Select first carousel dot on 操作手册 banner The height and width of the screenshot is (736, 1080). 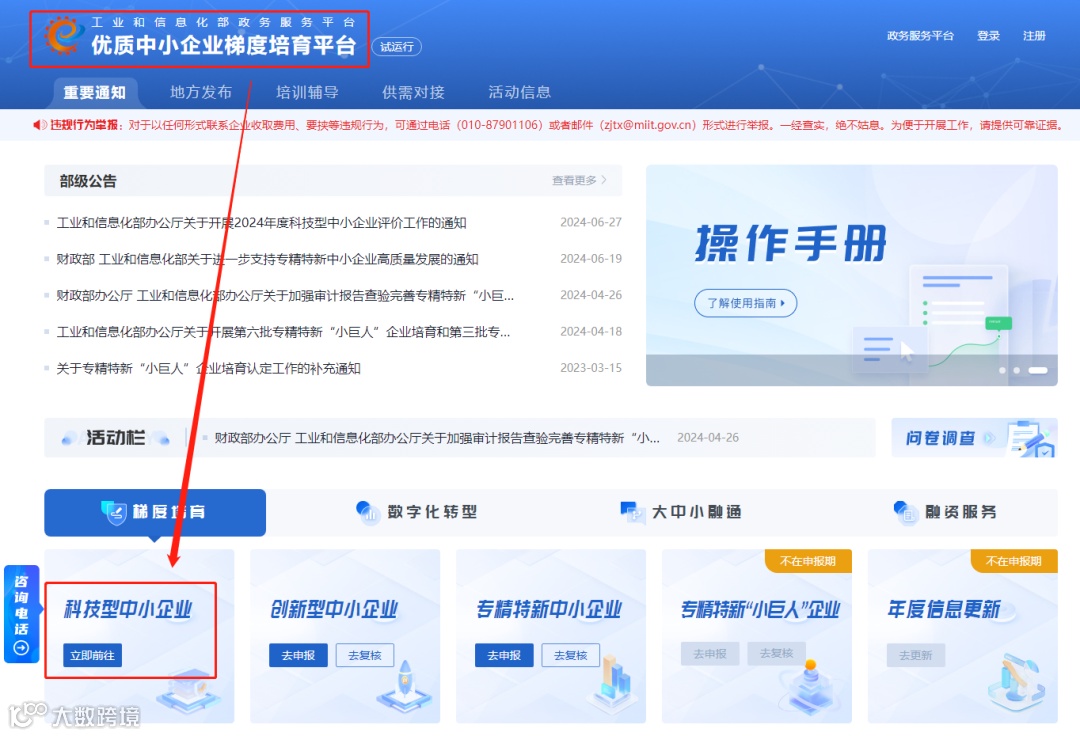click(x=1002, y=370)
